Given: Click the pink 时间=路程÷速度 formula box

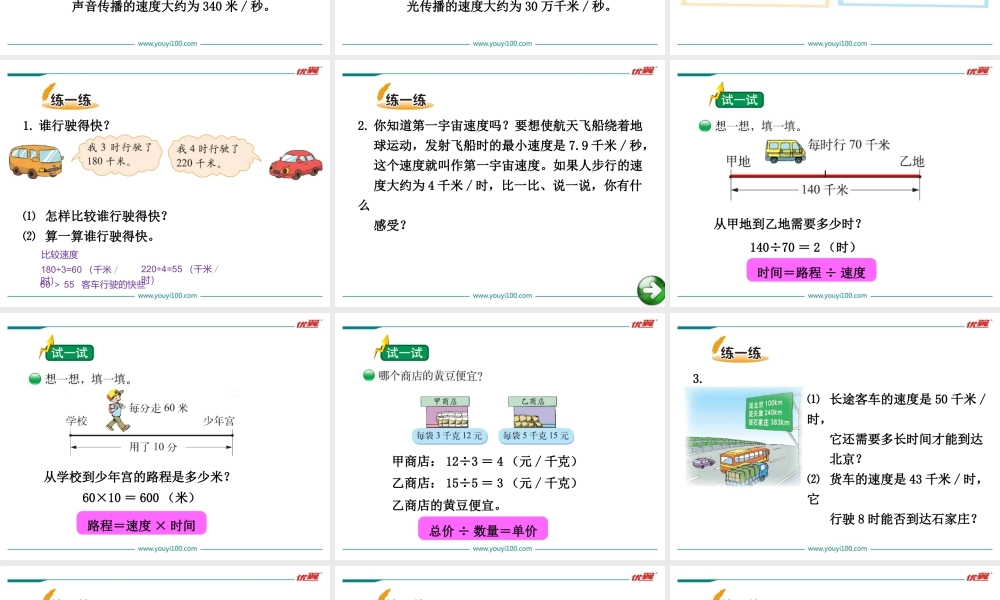Looking at the screenshot, I should 810,270.
